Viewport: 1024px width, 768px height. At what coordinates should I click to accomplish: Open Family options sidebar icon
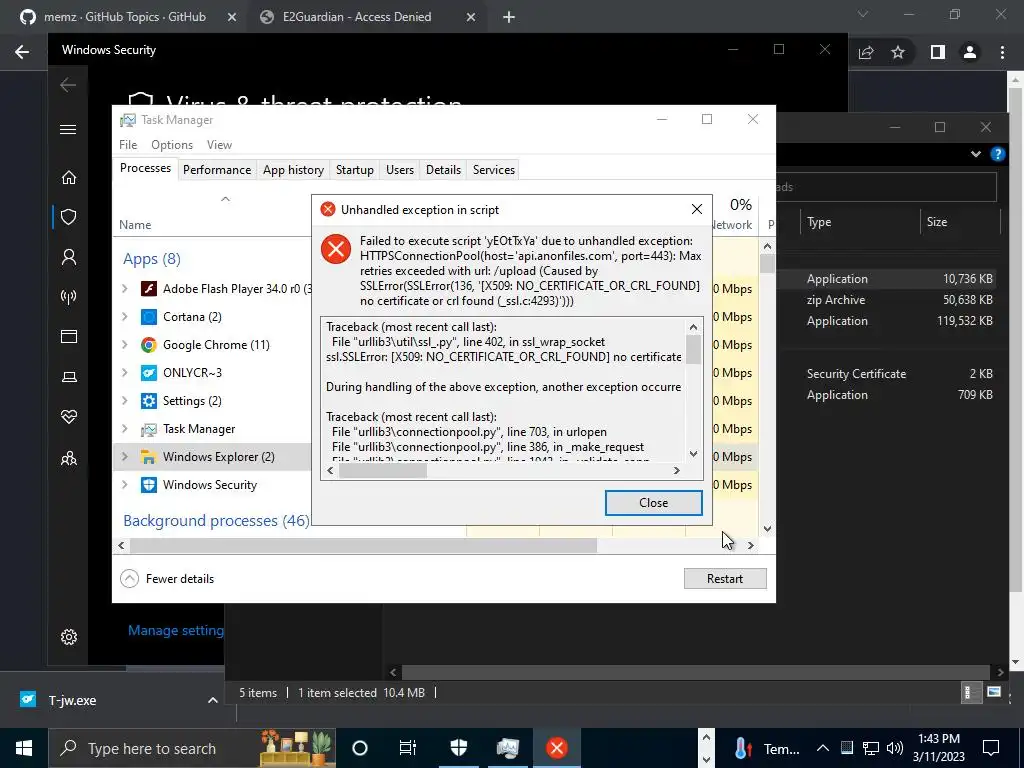click(x=69, y=458)
